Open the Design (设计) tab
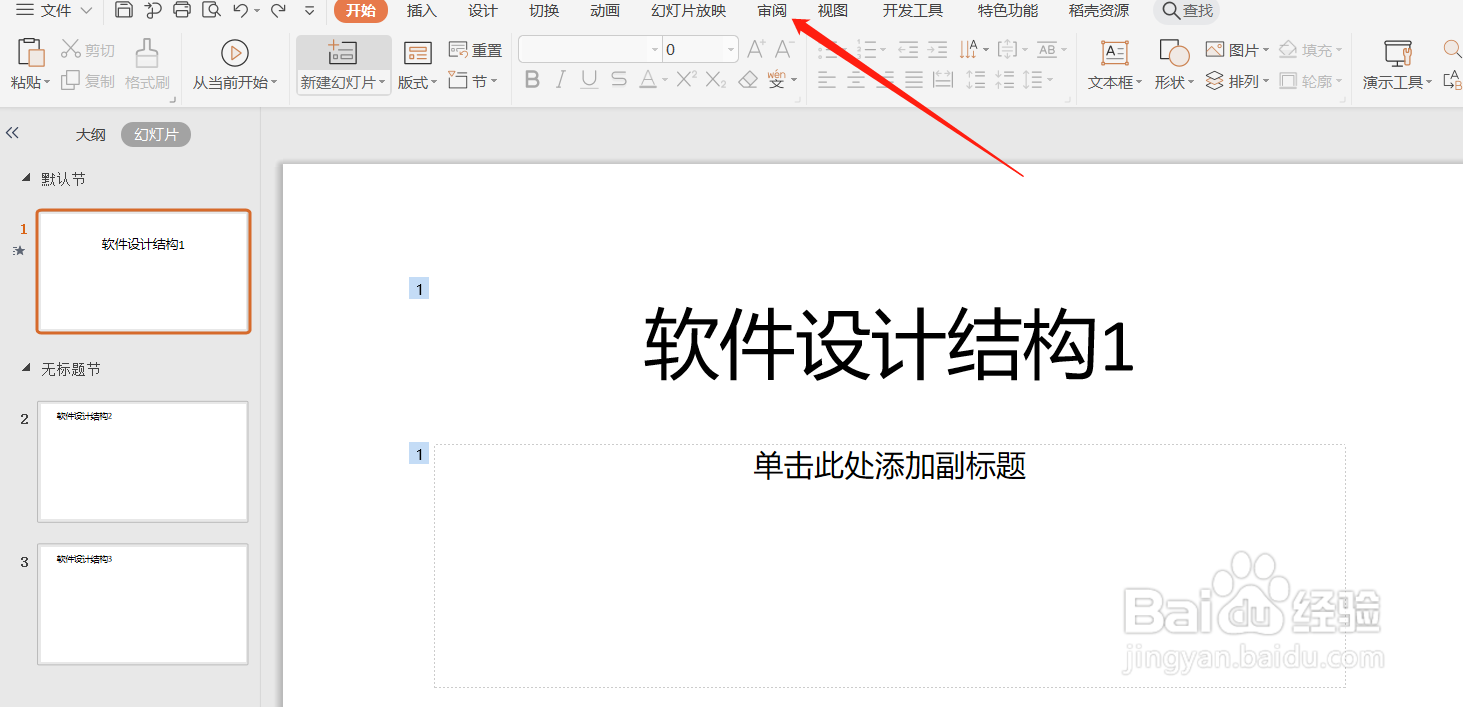1463x707 pixels. (483, 11)
